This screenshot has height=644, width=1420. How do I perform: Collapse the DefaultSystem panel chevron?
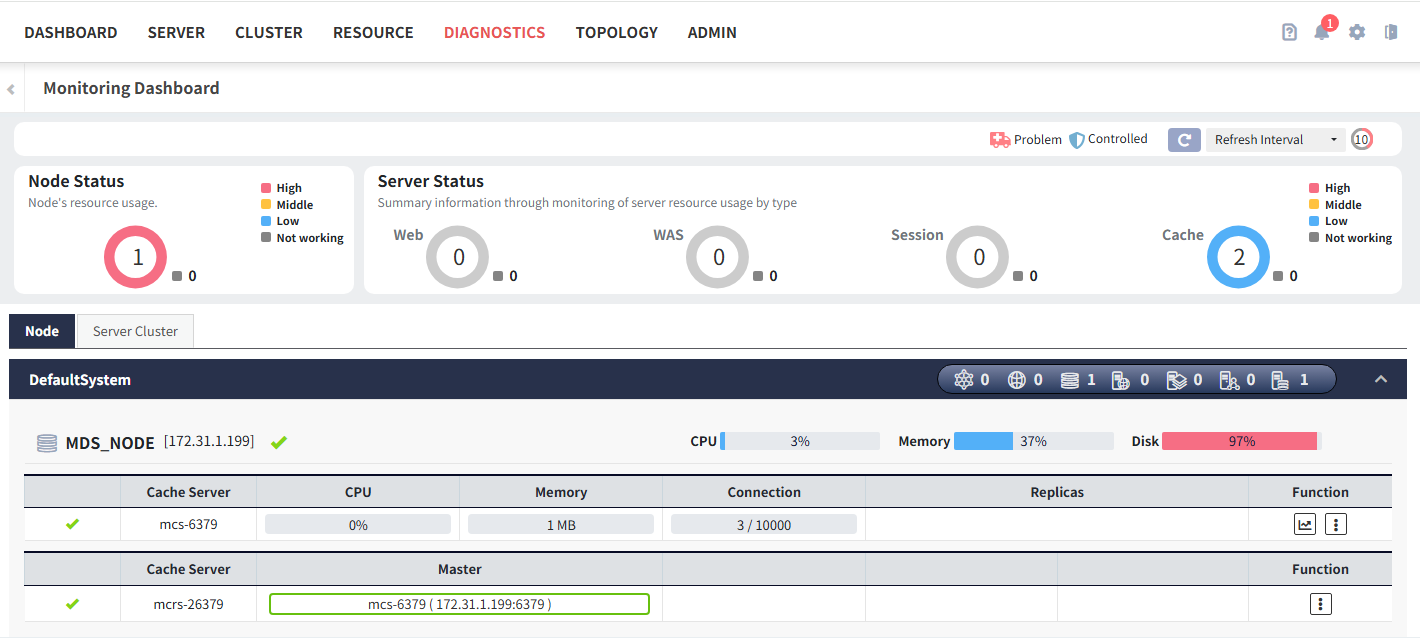1381,379
